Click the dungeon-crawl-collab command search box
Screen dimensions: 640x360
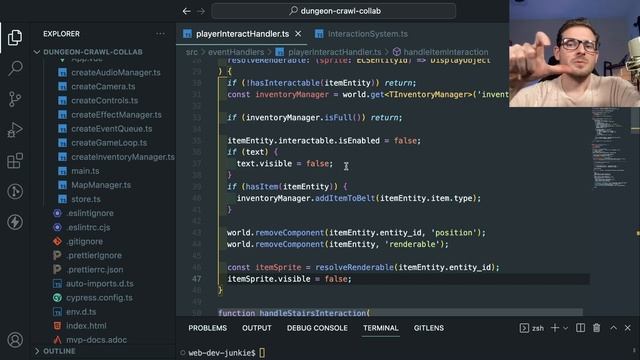click(334, 11)
